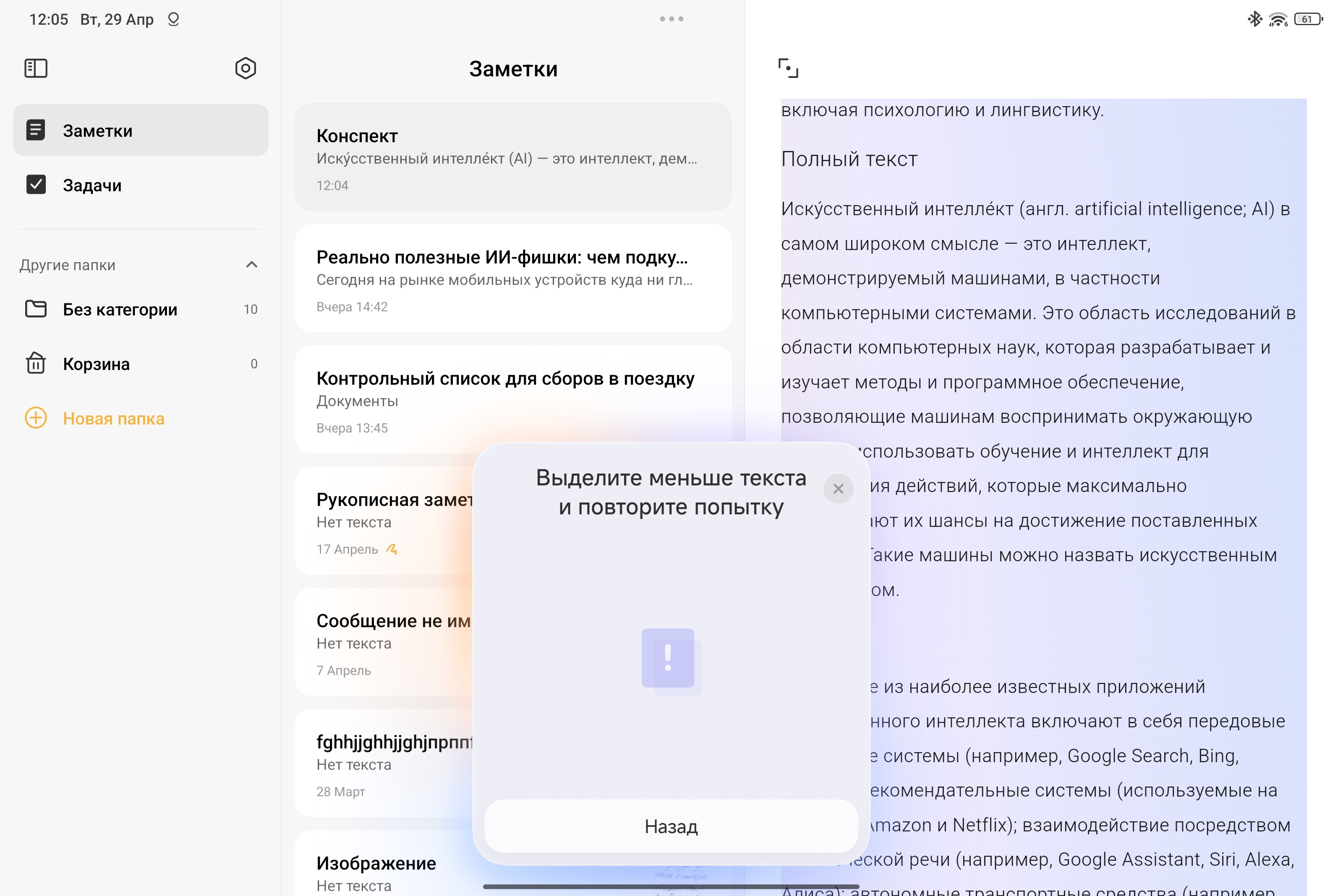The height and width of the screenshot is (896, 1343).
Task: Open the Контрольный список для сборов note
Action: pos(513,399)
